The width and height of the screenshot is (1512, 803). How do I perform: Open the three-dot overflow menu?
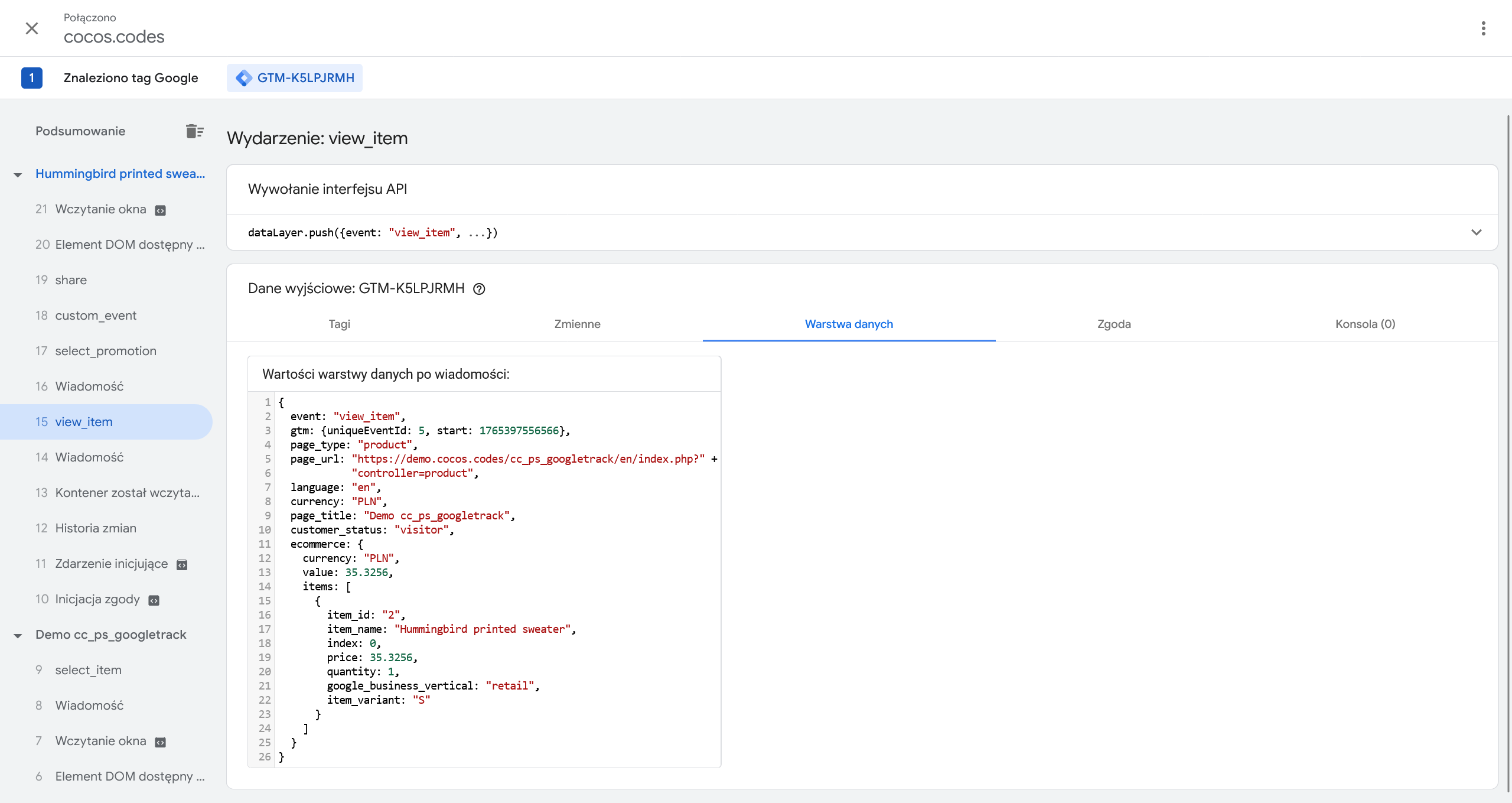1483,28
